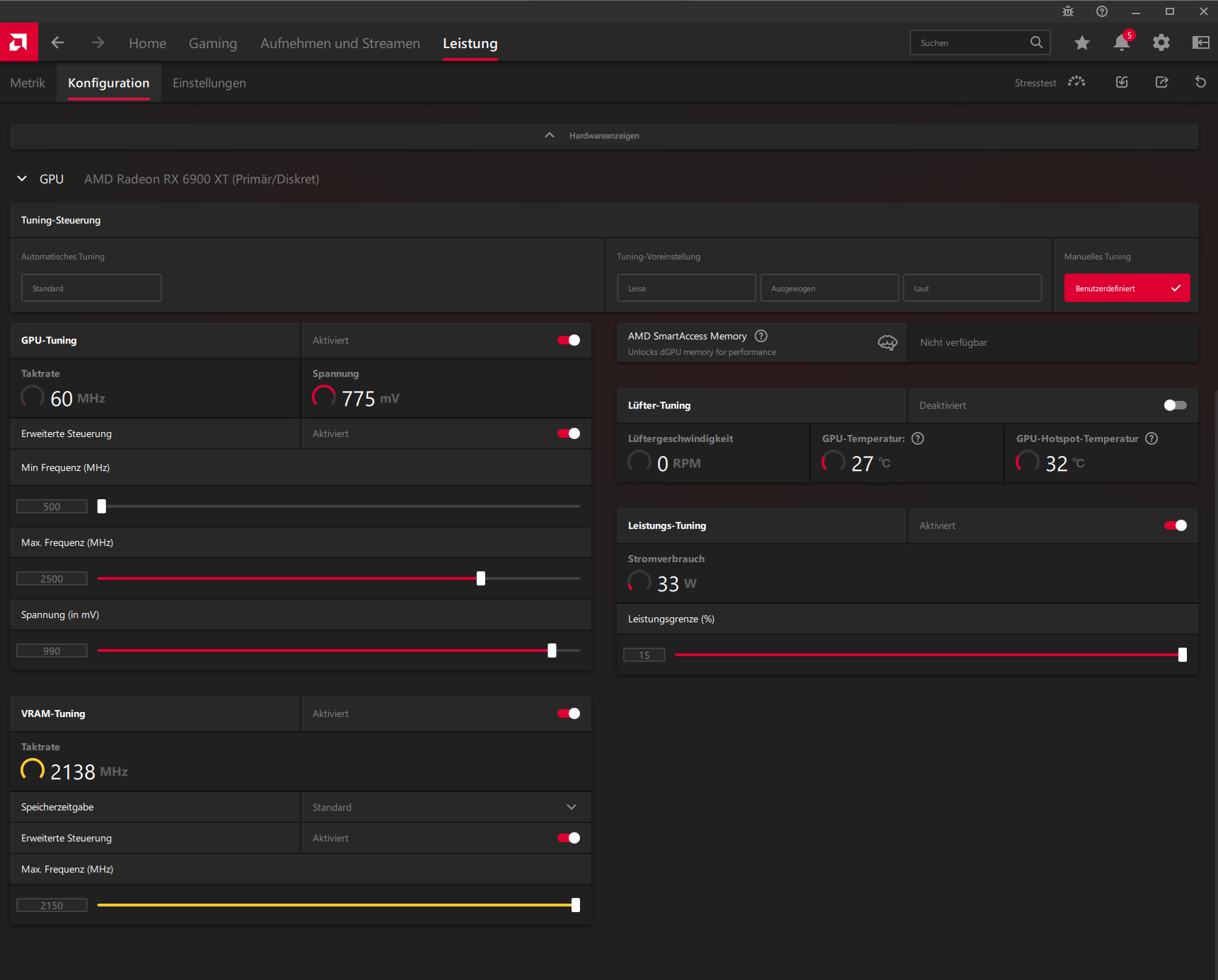Select Laut tuning preset
The image size is (1218, 980).
pyautogui.click(x=973, y=288)
